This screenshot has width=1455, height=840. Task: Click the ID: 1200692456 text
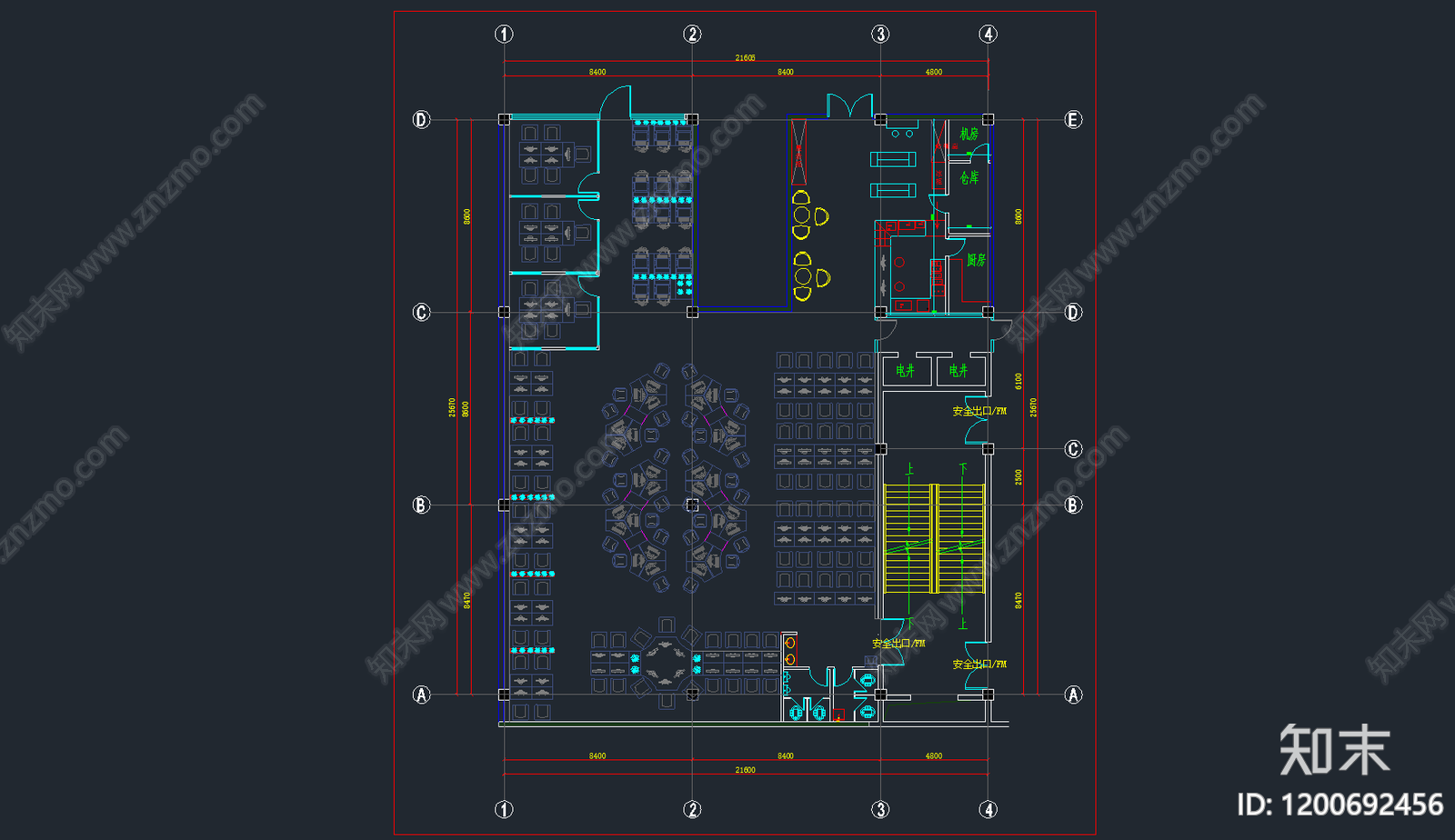tap(1340, 805)
